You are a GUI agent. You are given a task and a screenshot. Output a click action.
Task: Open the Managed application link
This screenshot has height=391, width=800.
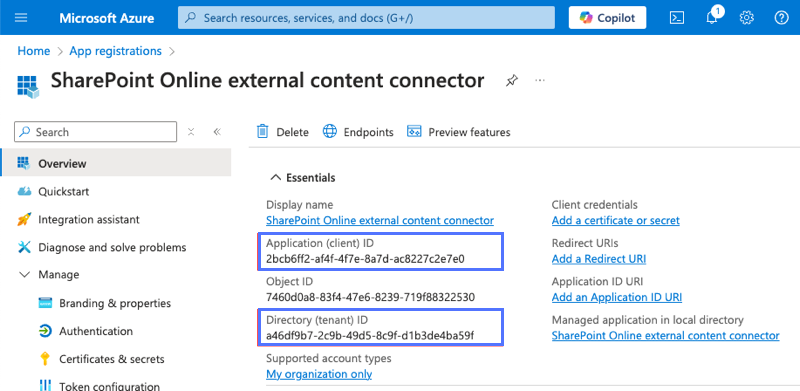coord(666,335)
